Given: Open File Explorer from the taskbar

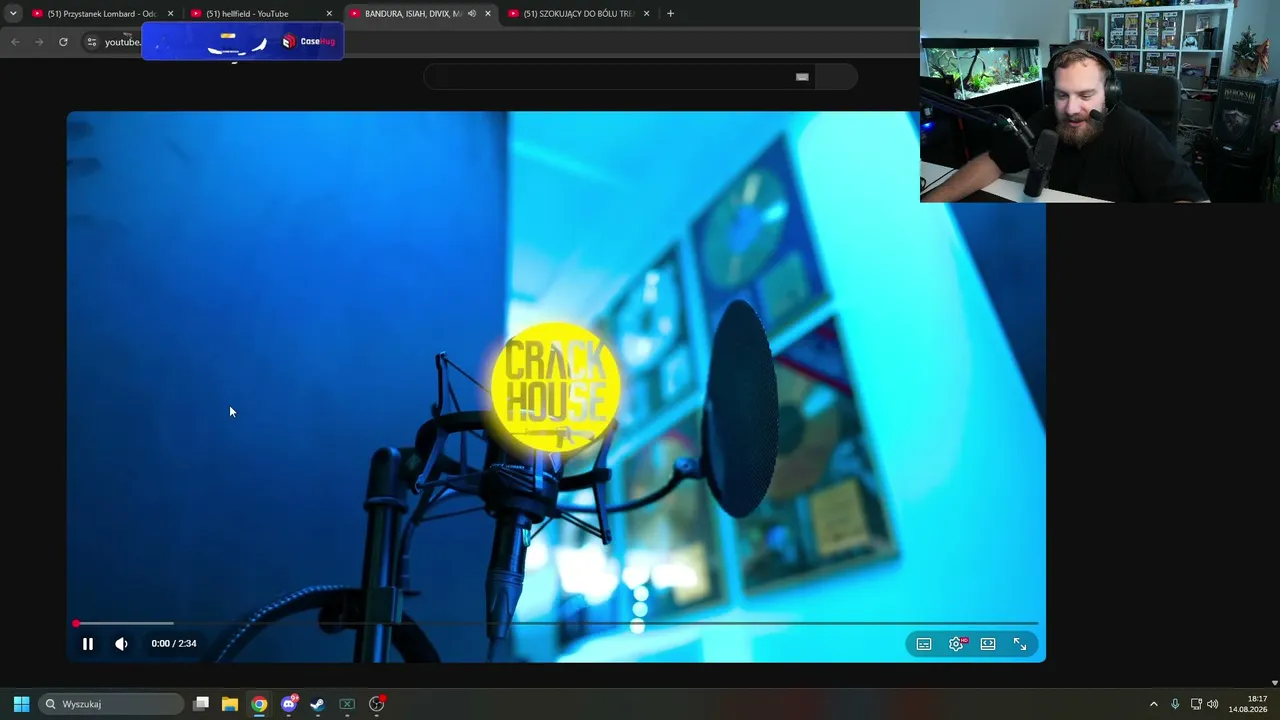Looking at the screenshot, I should (x=230, y=704).
